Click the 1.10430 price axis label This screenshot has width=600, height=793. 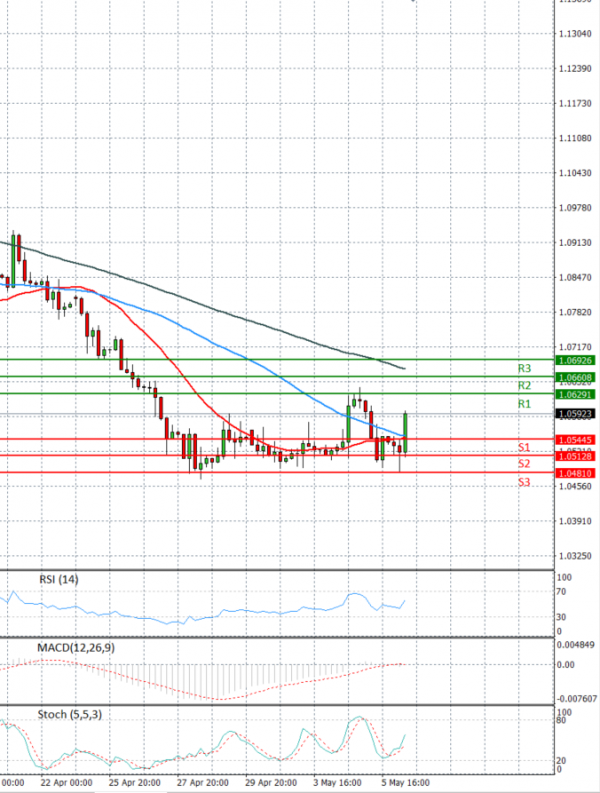575,173
